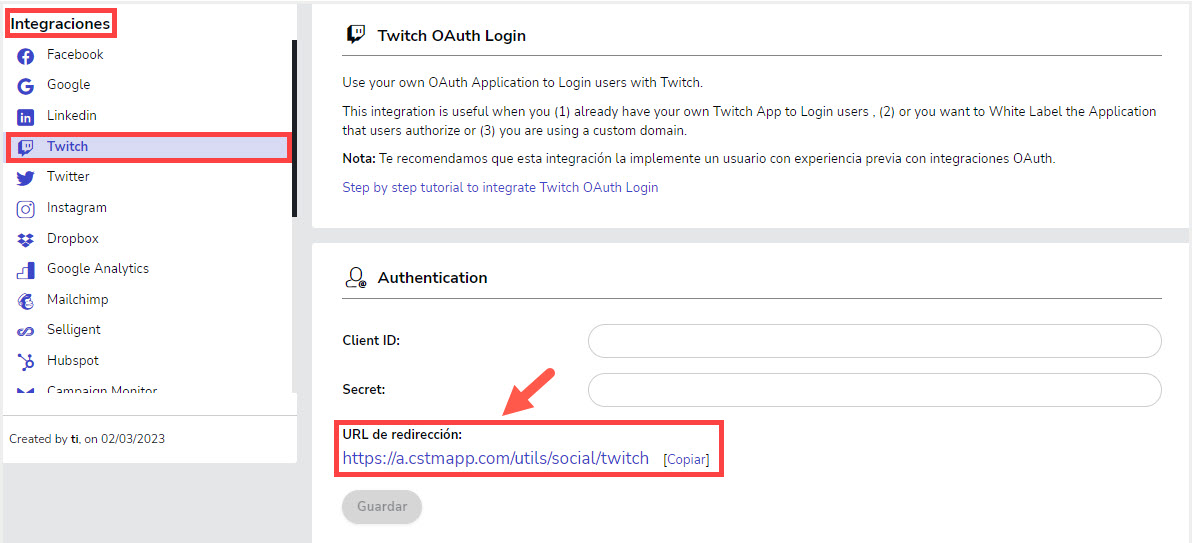This screenshot has width=1192, height=543.
Task: Open the Campaign Monitor integration
Action: pyautogui.click(x=102, y=389)
